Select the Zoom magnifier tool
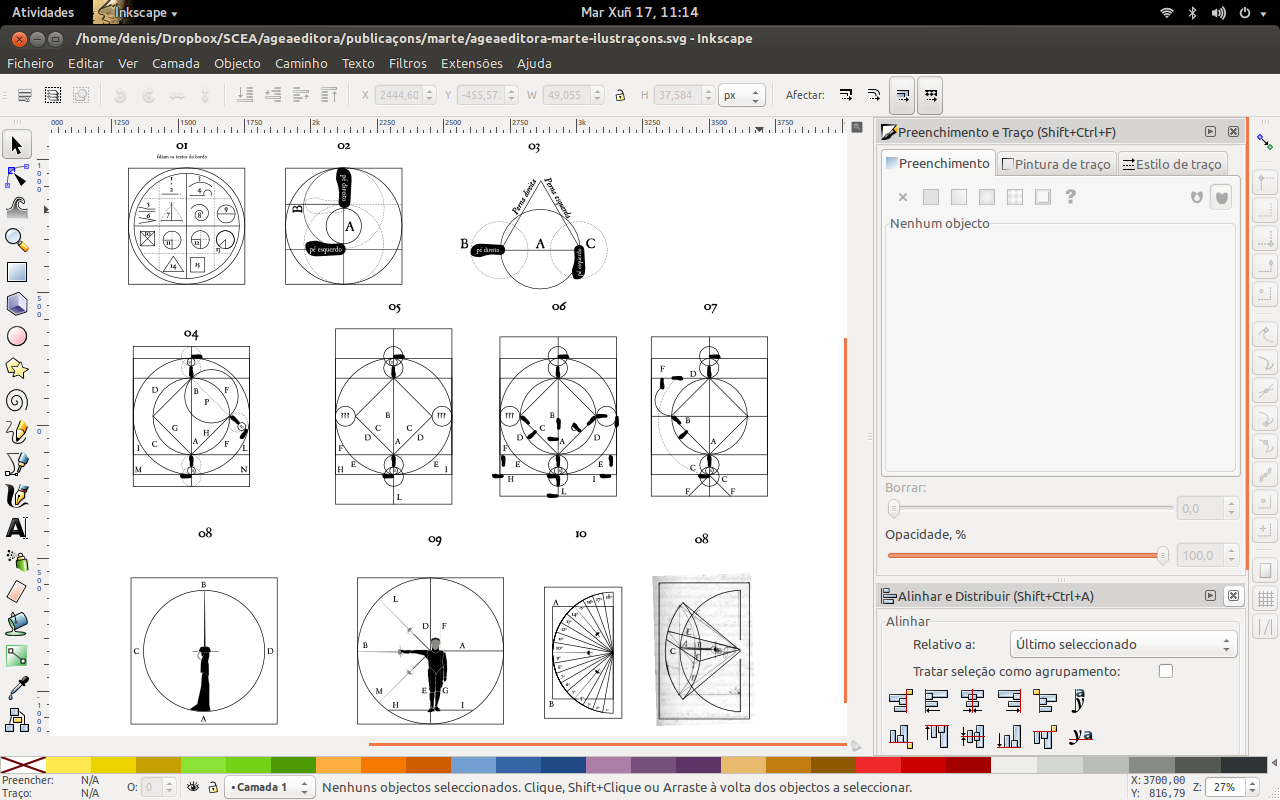The width and height of the screenshot is (1280, 800). pyautogui.click(x=17, y=240)
